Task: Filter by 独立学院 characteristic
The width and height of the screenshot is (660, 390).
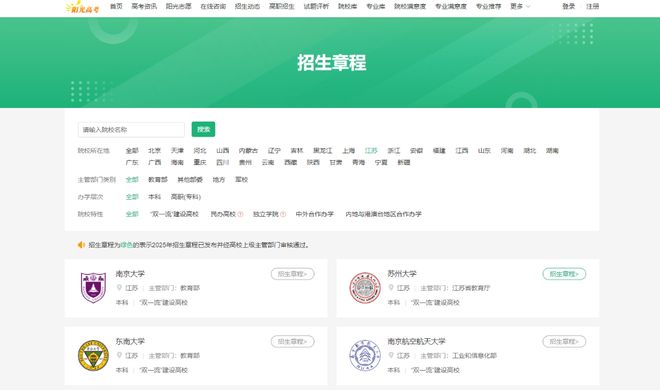Action: pos(266,214)
